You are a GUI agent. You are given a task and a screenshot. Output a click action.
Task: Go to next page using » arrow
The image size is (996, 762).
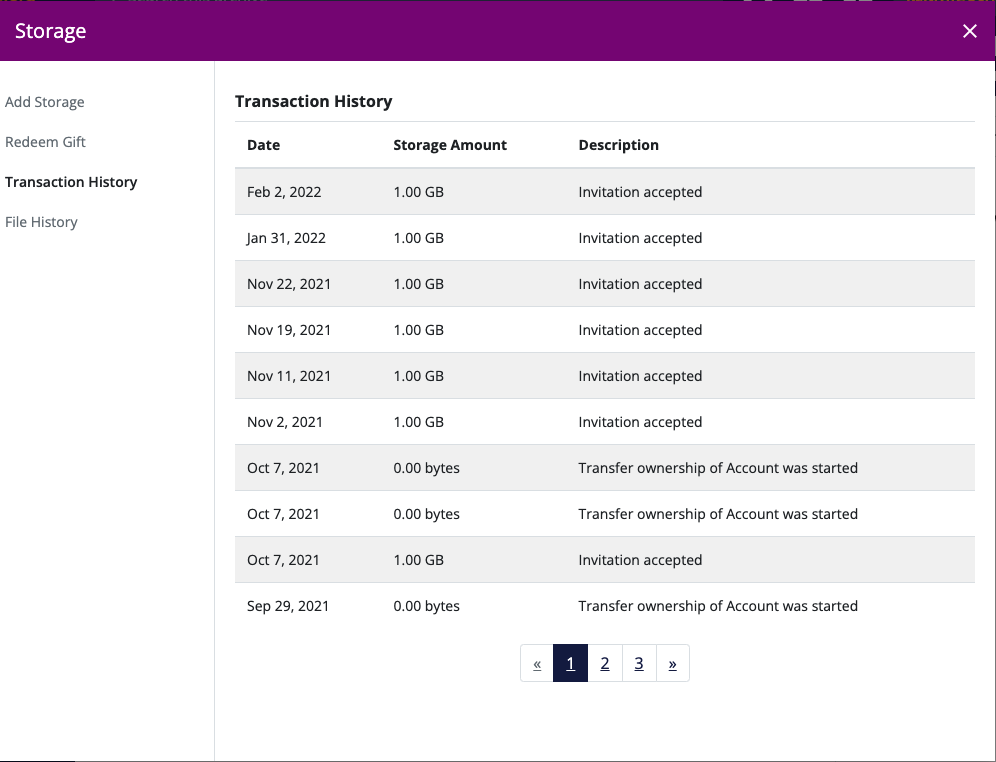click(673, 664)
